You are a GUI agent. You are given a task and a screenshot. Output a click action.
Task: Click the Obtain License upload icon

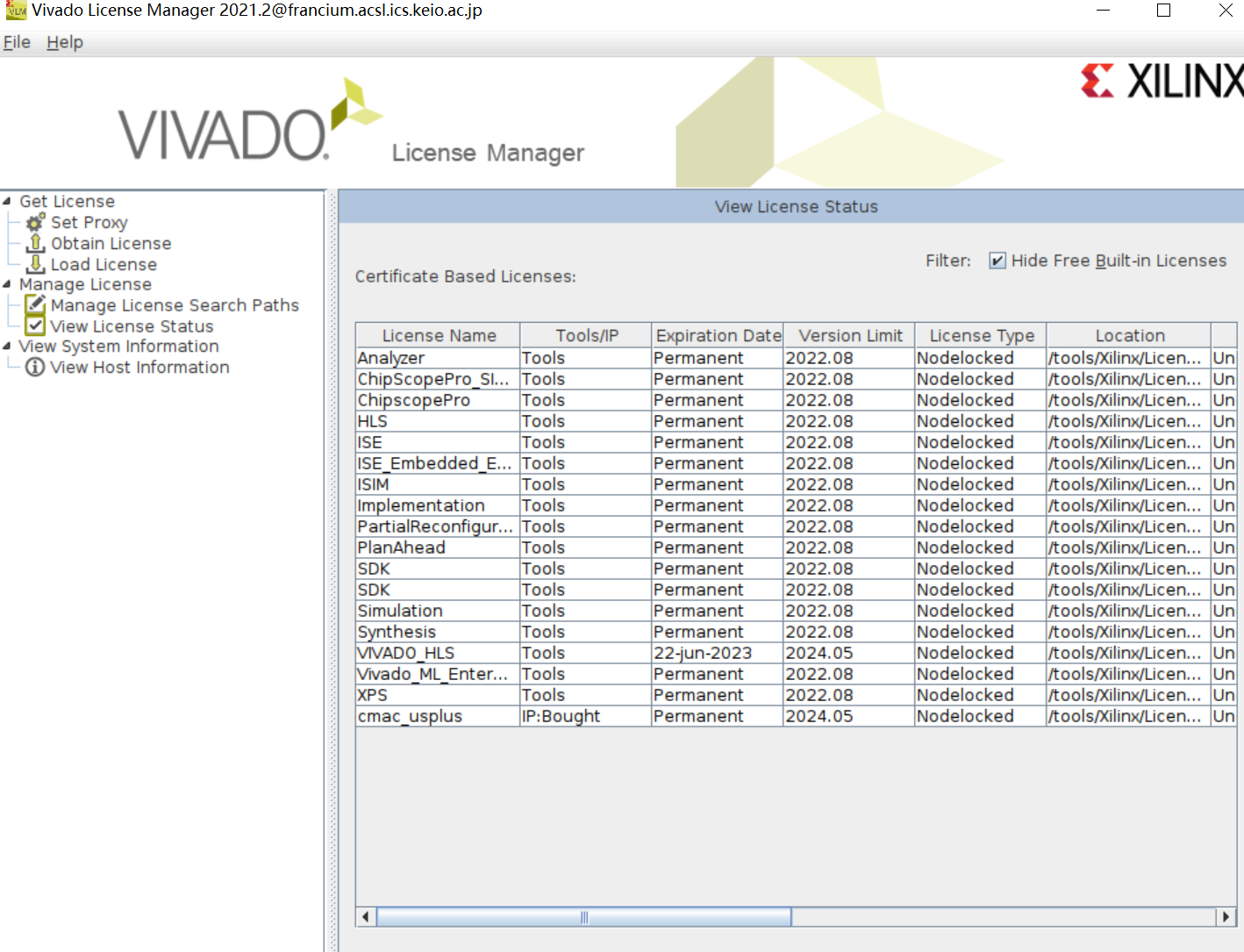pos(34,243)
